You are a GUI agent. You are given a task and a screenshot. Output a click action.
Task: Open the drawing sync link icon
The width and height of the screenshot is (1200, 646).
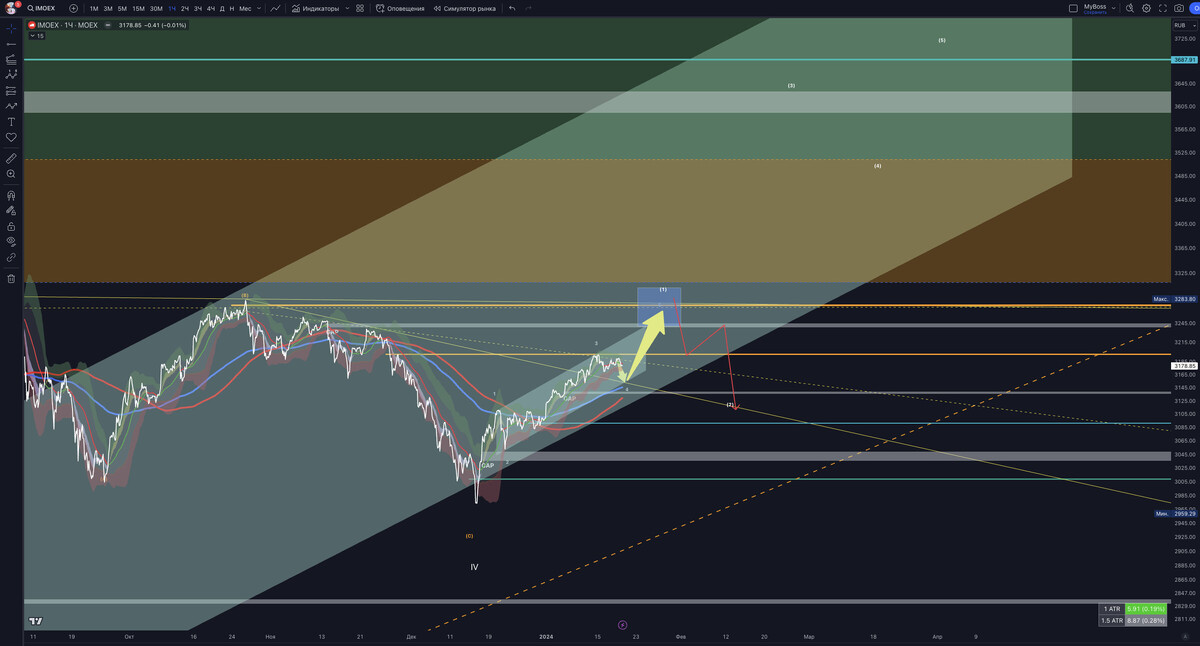tap(11, 257)
